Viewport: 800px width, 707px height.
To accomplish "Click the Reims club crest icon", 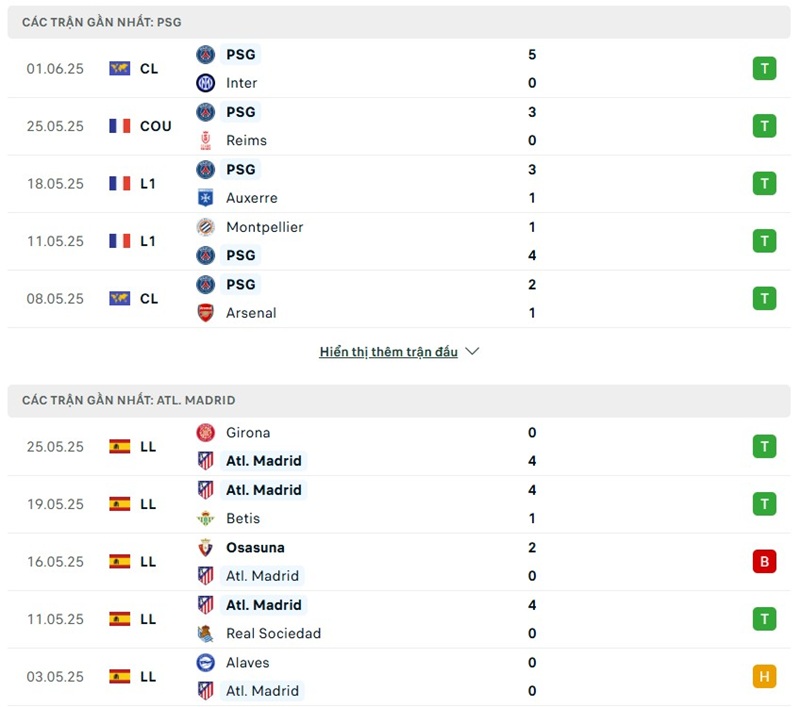I will (x=206, y=140).
